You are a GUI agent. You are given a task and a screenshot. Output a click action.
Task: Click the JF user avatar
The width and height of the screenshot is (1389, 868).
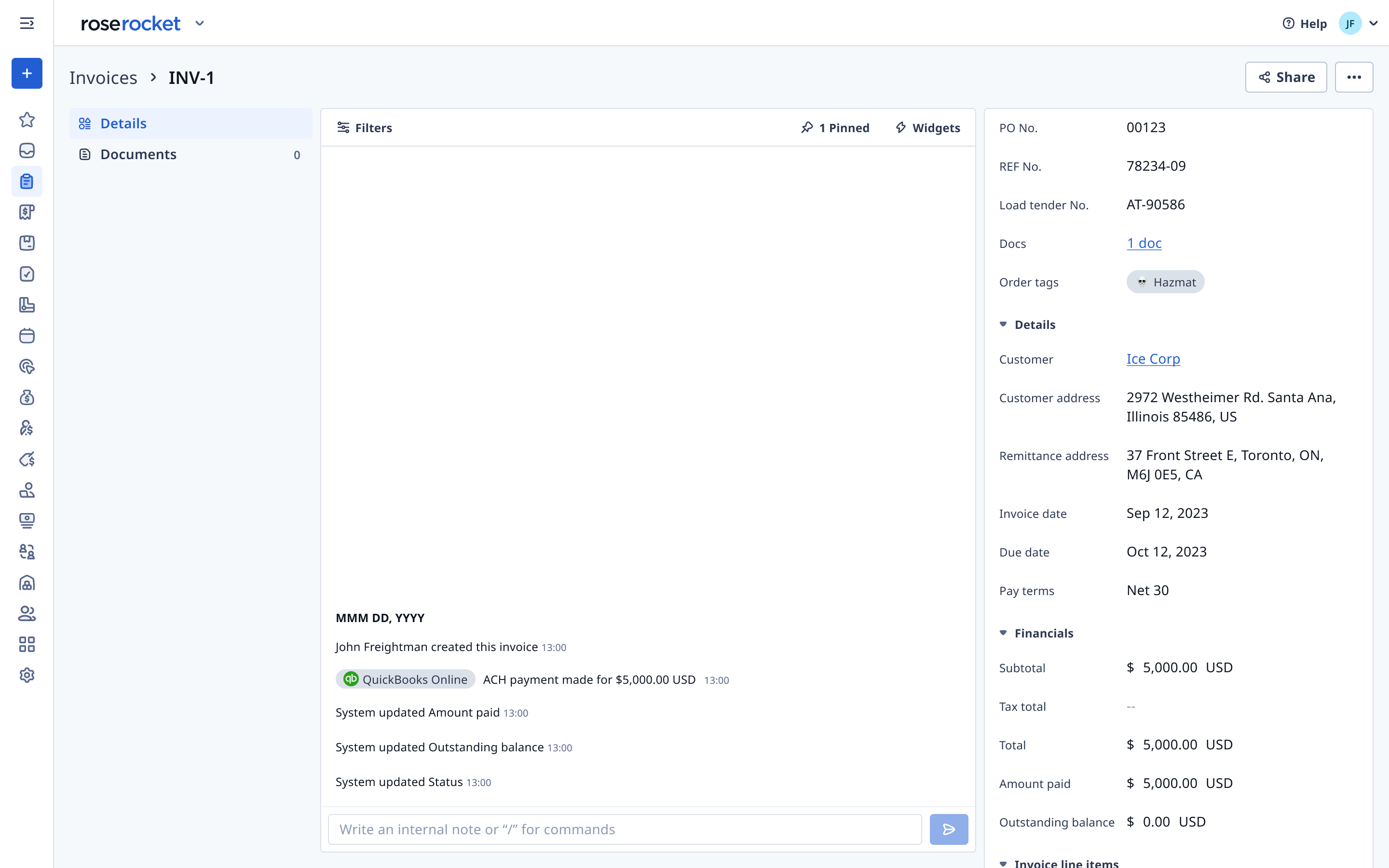click(x=1350, y=24)
